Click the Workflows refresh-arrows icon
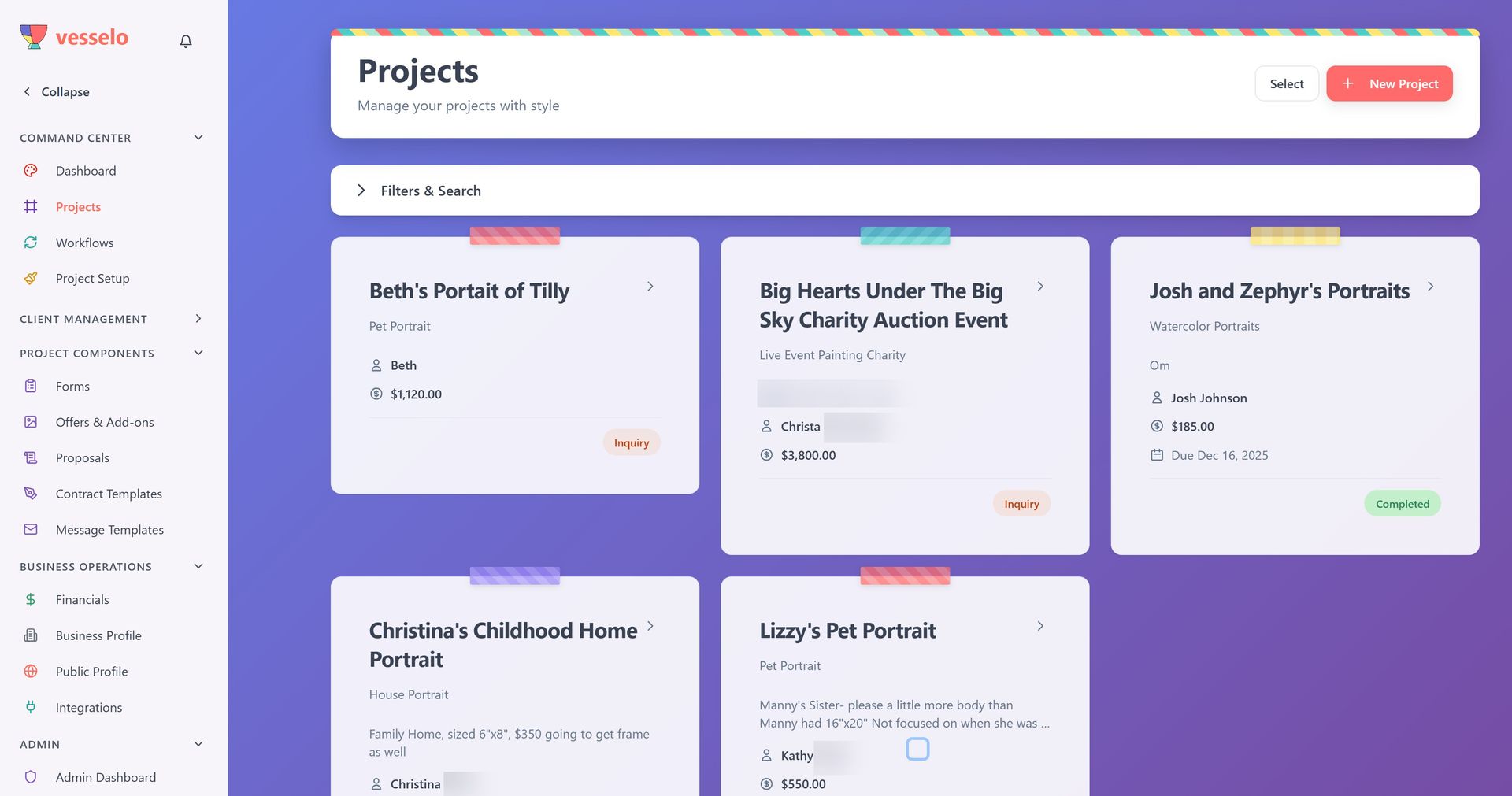1512x796 pixels. tap(31, 243)
